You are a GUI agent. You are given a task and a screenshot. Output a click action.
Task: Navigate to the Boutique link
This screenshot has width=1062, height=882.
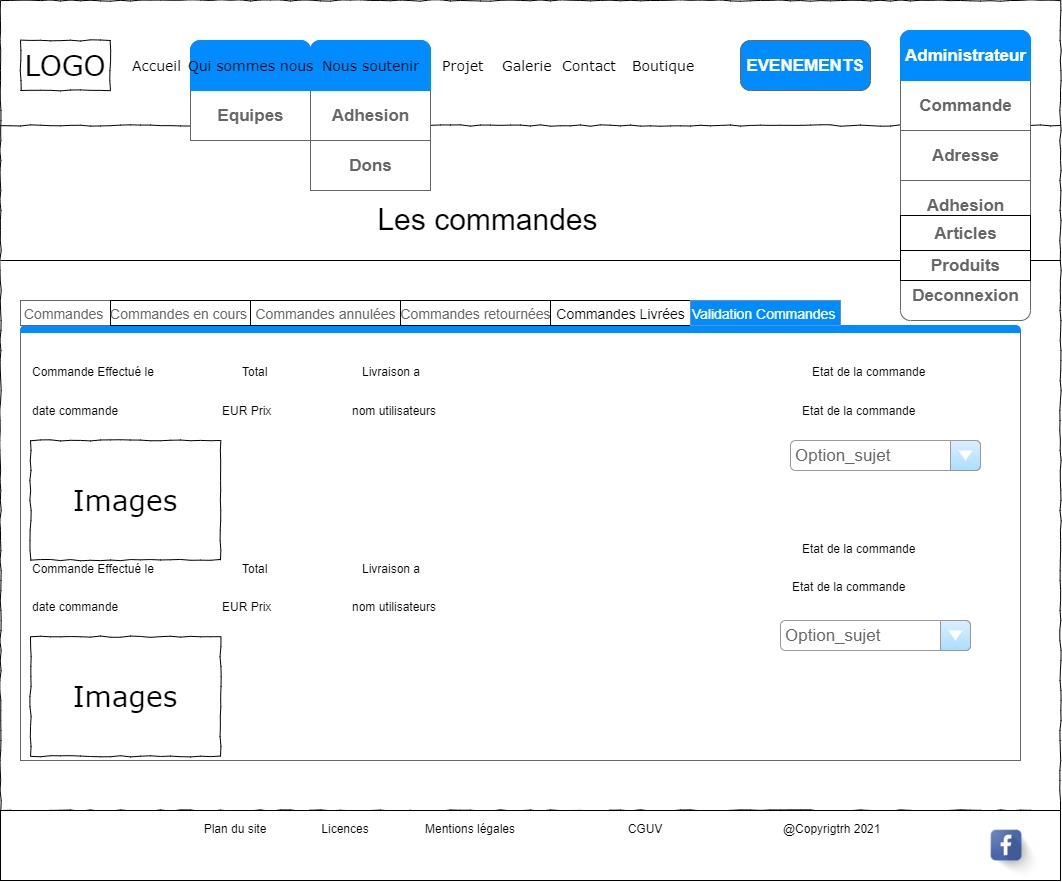[x=663, y=66]
